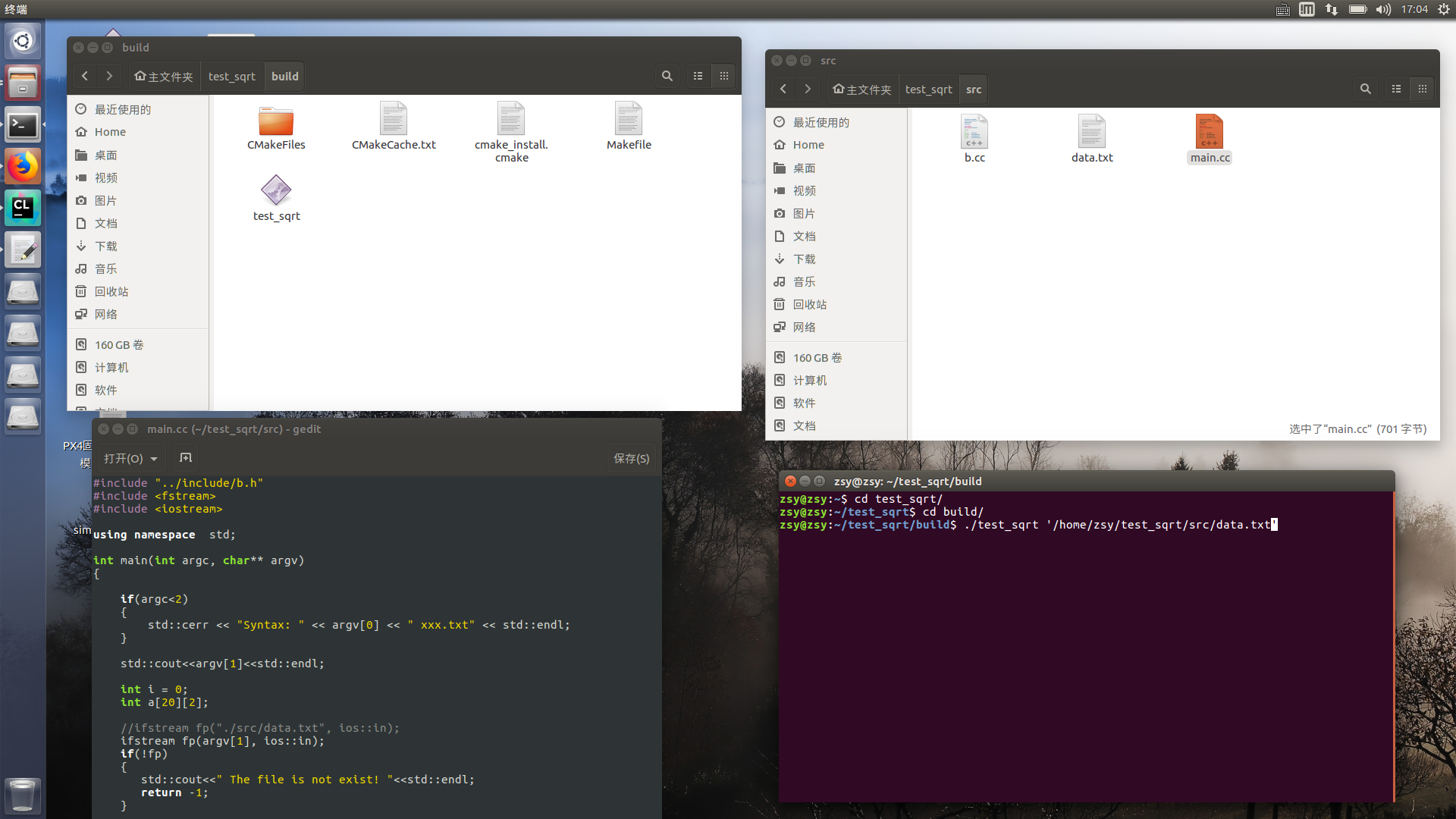Open CLion from the dock

coord(23,208)
